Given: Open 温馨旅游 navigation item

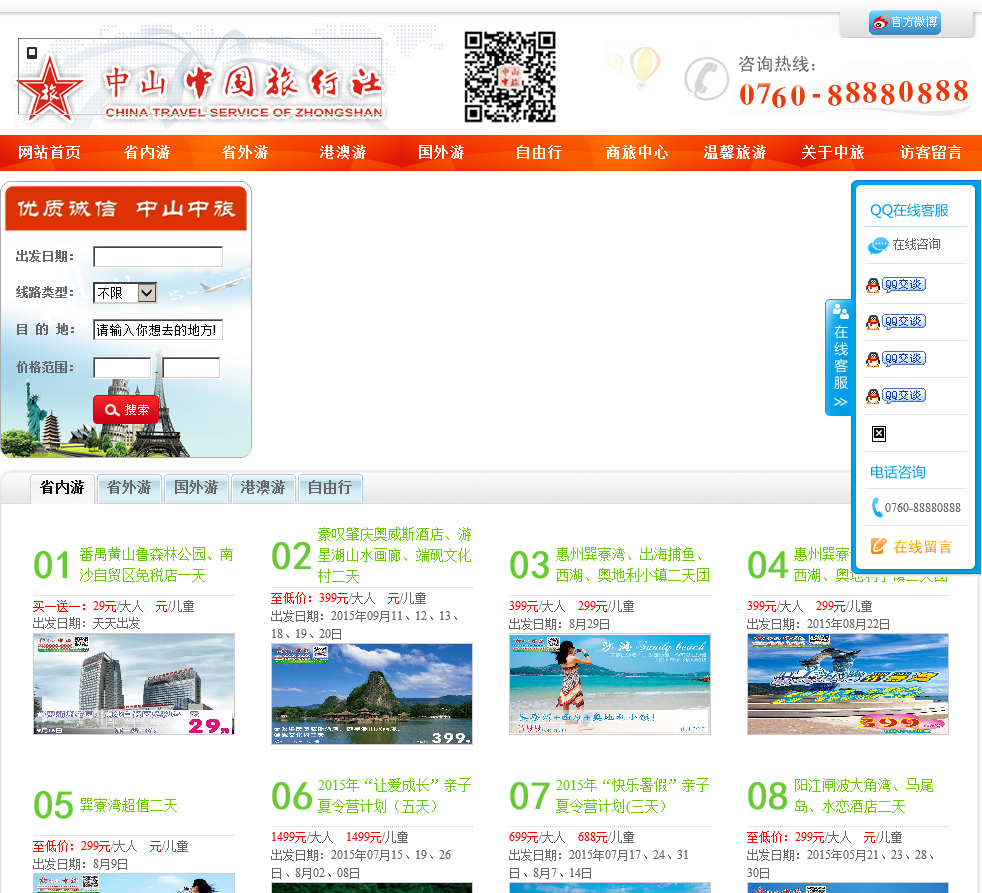Looking at the screenshot, I should [x=735, y=152].
